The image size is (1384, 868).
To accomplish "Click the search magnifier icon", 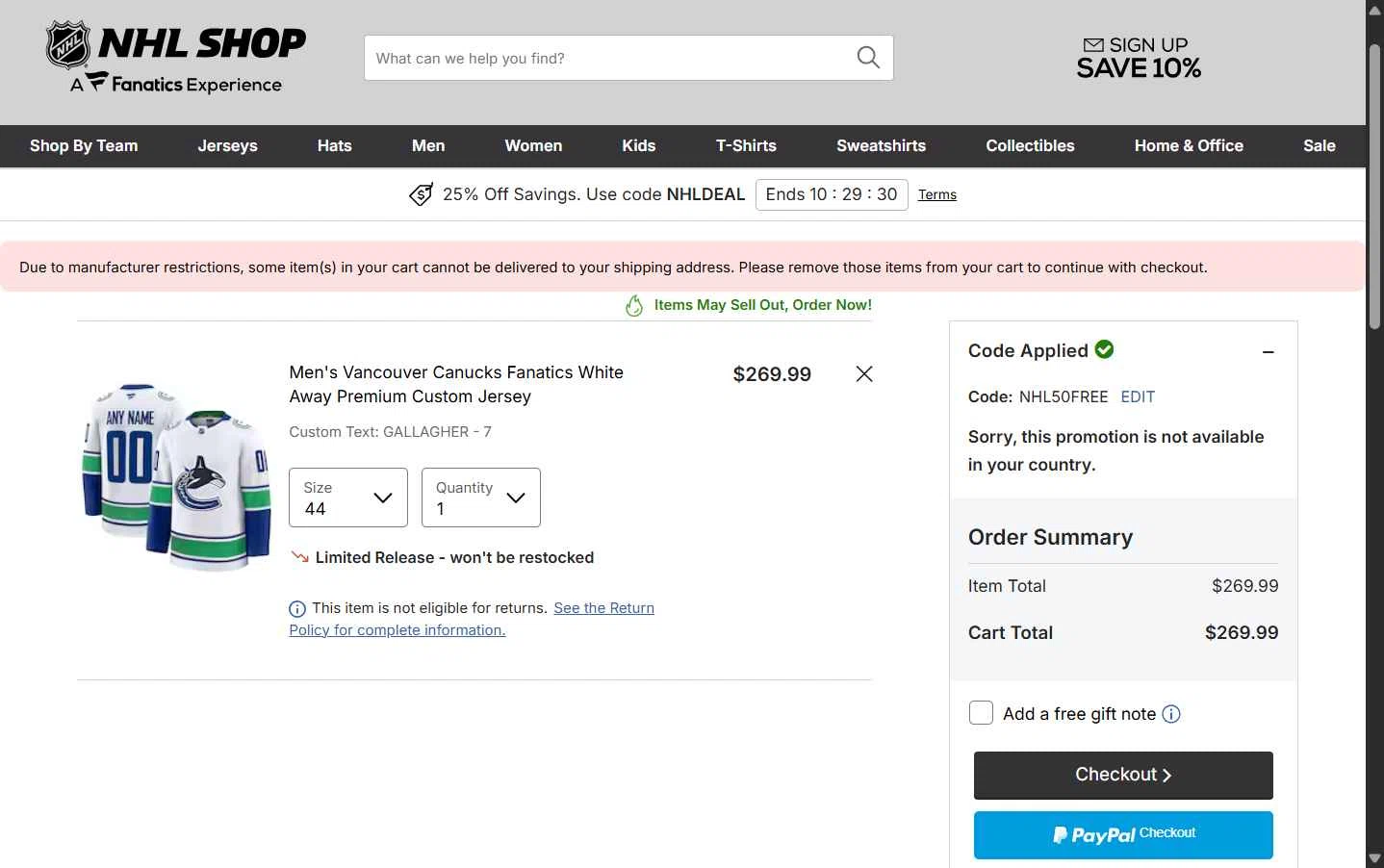I will [x=868, y=58].
